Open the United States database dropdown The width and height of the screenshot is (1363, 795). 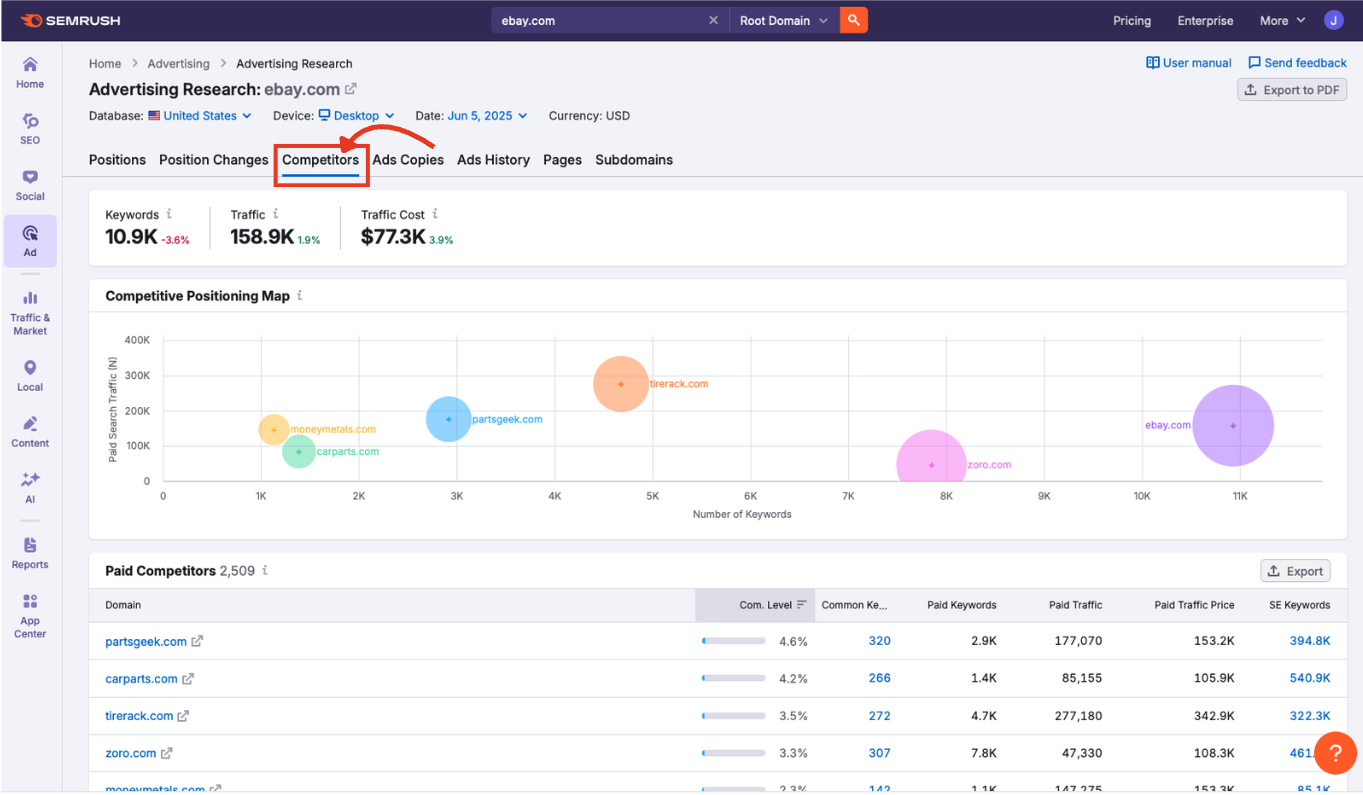click(199, 115)
